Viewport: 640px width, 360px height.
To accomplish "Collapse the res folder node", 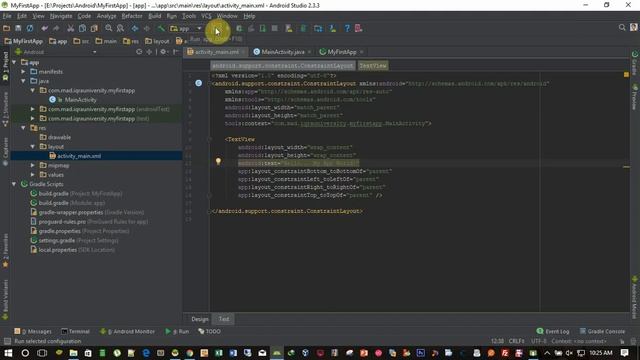I will pyautogui.click(x=24, y=128).
